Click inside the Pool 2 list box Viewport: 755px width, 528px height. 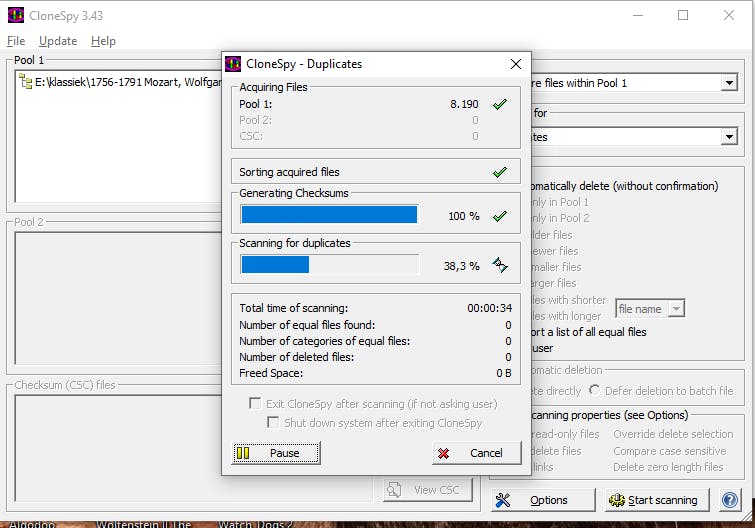(118, 298)
